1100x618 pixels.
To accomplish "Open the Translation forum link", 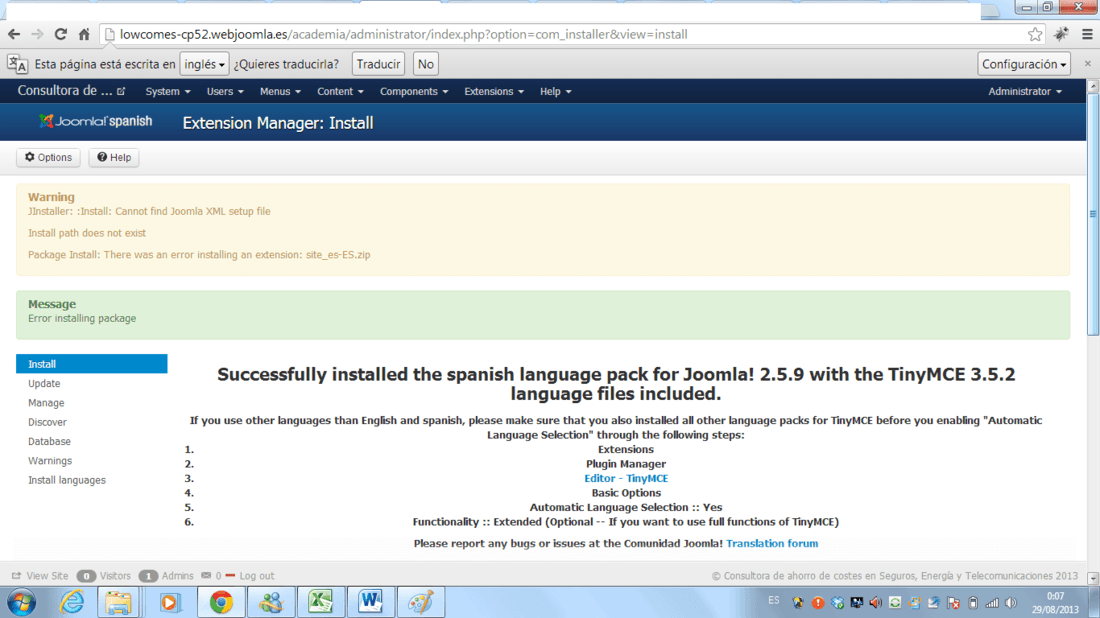I will click(x=772, y=544).
